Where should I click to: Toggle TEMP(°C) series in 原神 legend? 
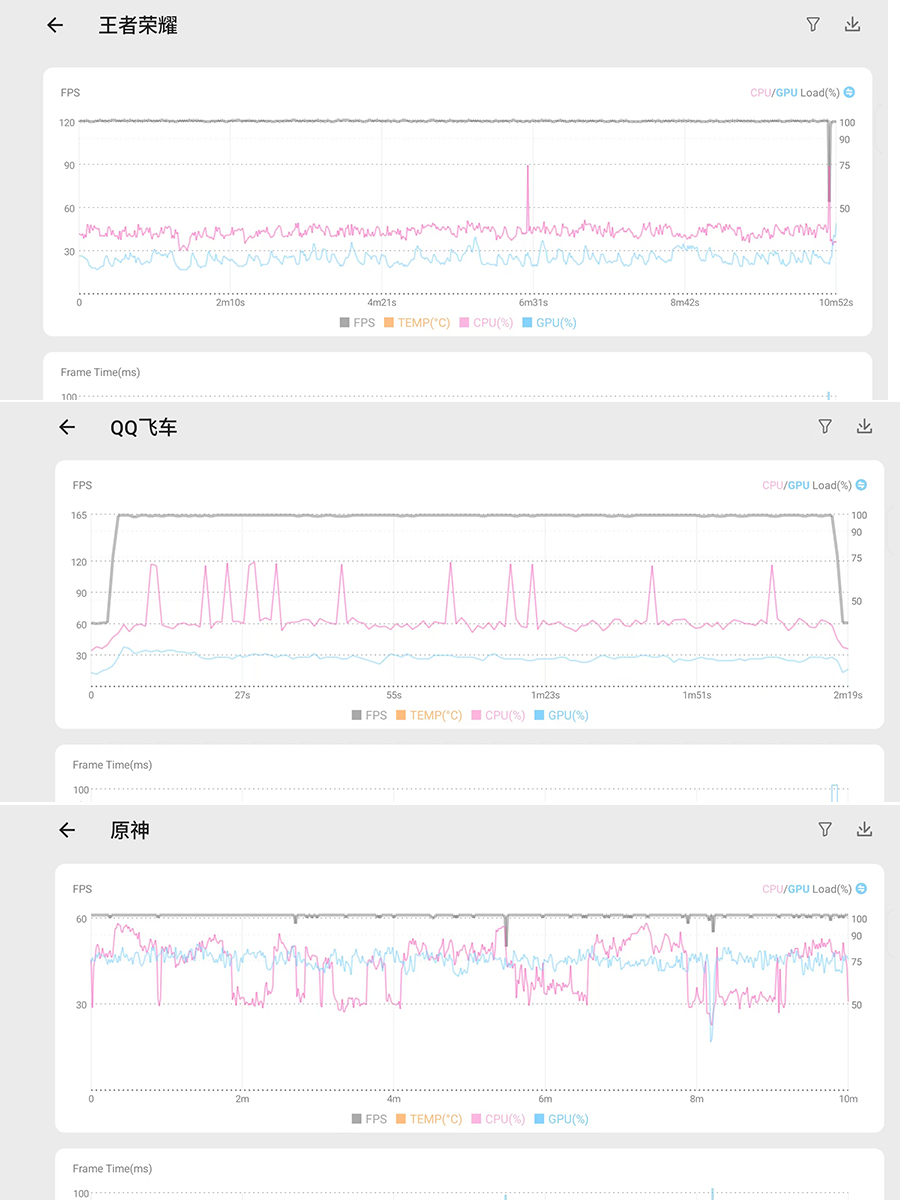(x=430, y=1119)
